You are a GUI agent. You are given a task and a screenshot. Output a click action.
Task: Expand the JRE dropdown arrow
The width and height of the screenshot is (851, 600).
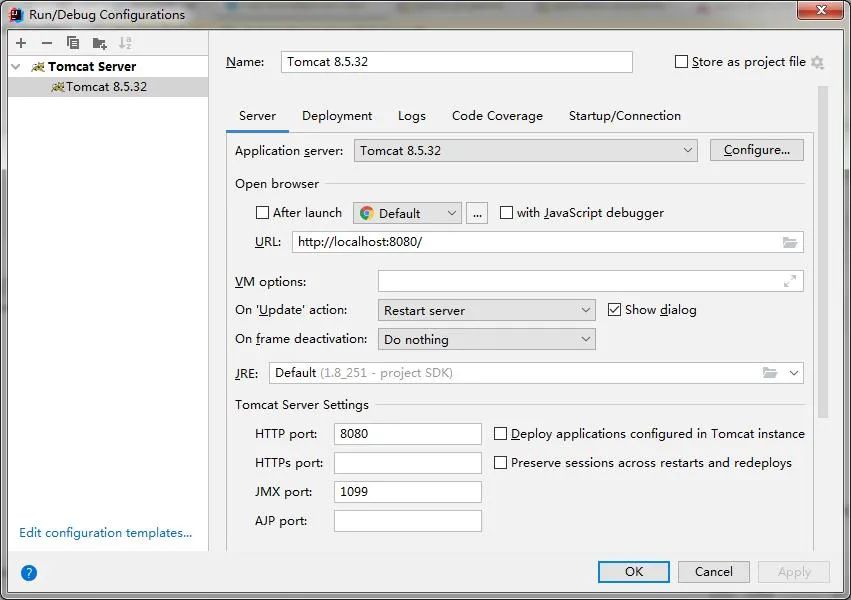click(793, 373)
